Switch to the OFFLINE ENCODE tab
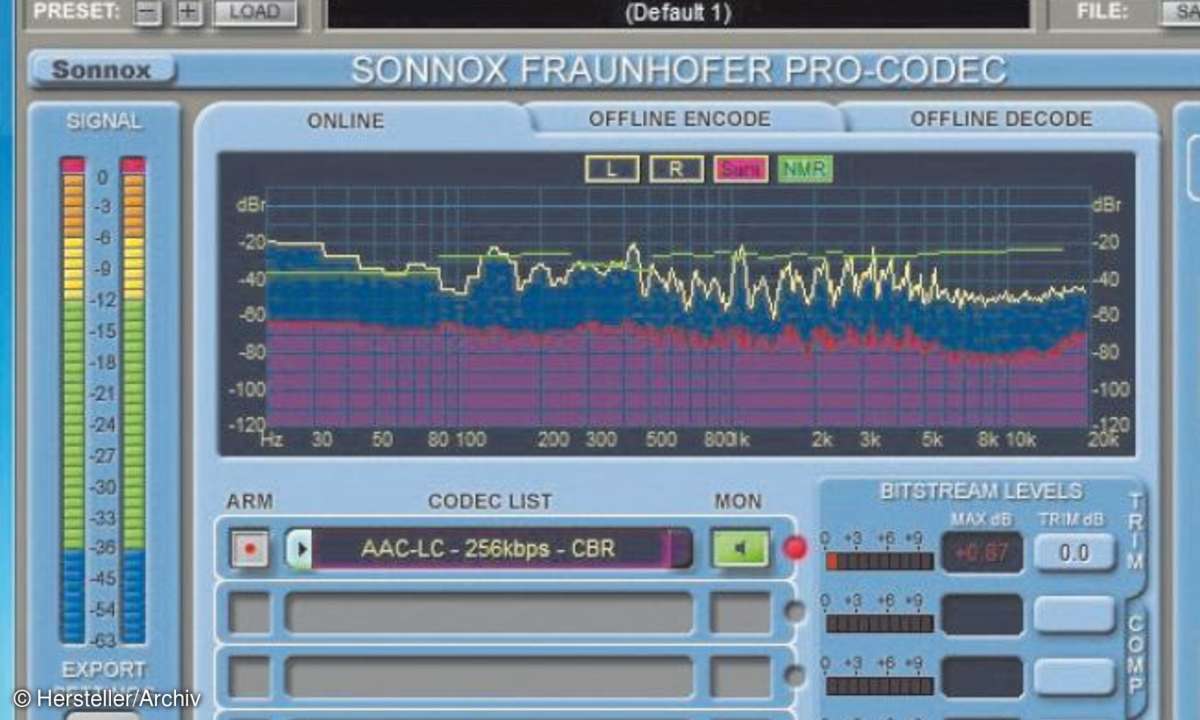The width and height of the screenshot is (1200, 720). pos(680,119)
